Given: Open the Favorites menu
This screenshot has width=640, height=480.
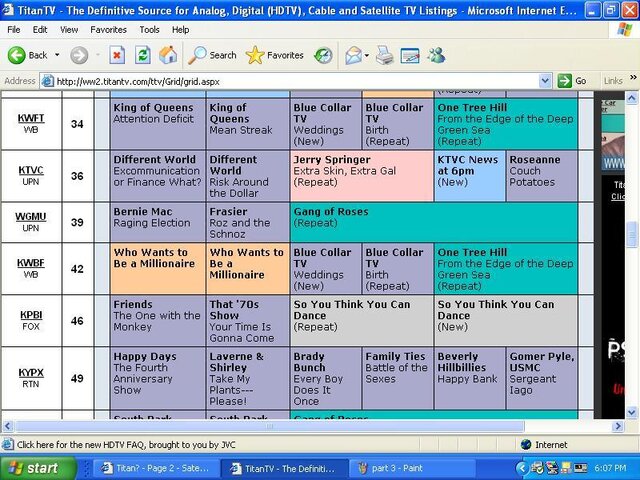Looking at the screenshot, I should (x=109, y=30).
